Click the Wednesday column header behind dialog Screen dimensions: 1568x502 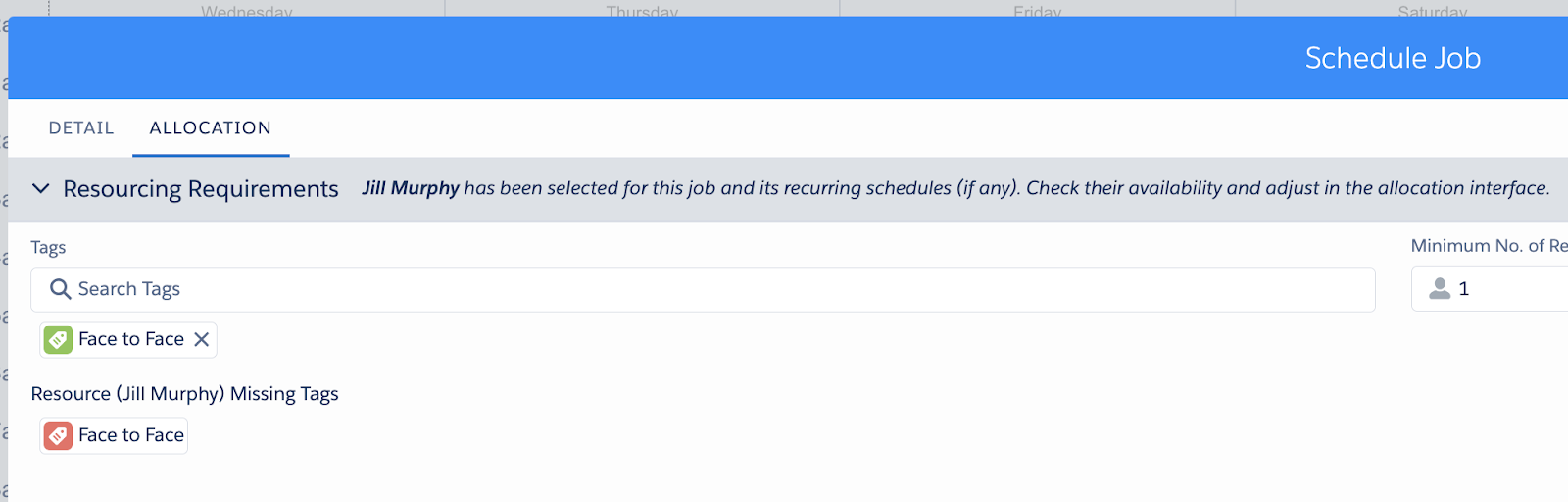click(247, 11)
